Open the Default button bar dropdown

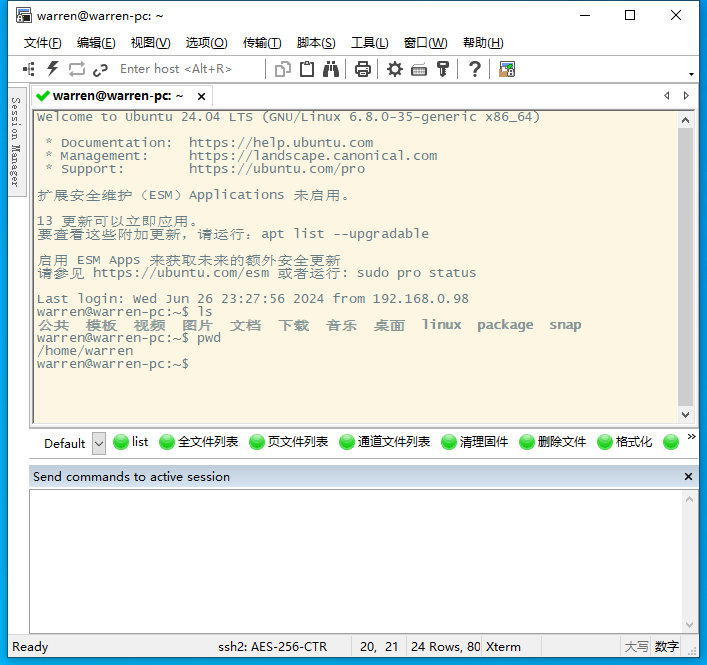pyautogui.click(x=99, y=443)
